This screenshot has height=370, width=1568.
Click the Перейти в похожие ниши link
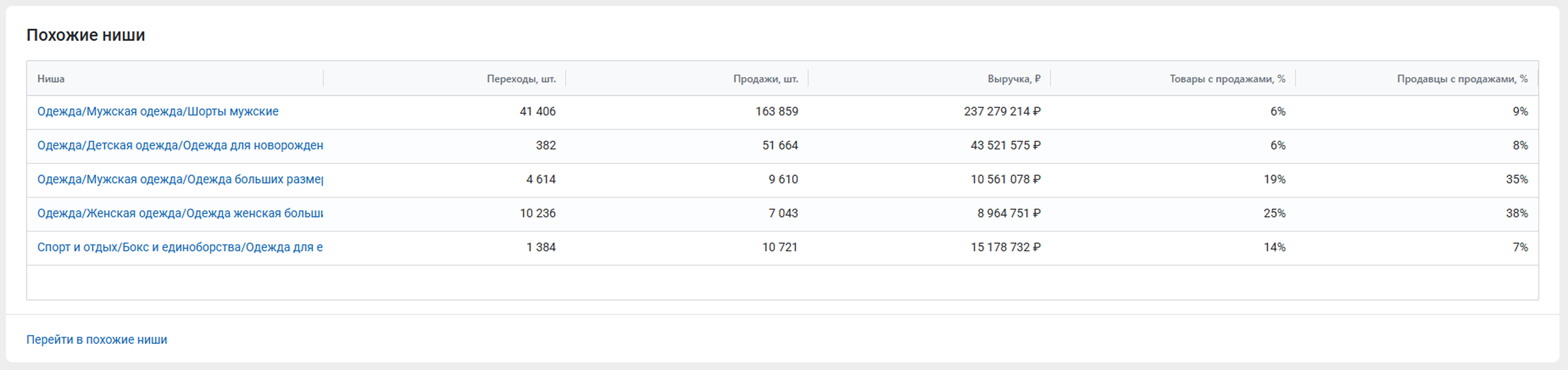click(96, 339)
